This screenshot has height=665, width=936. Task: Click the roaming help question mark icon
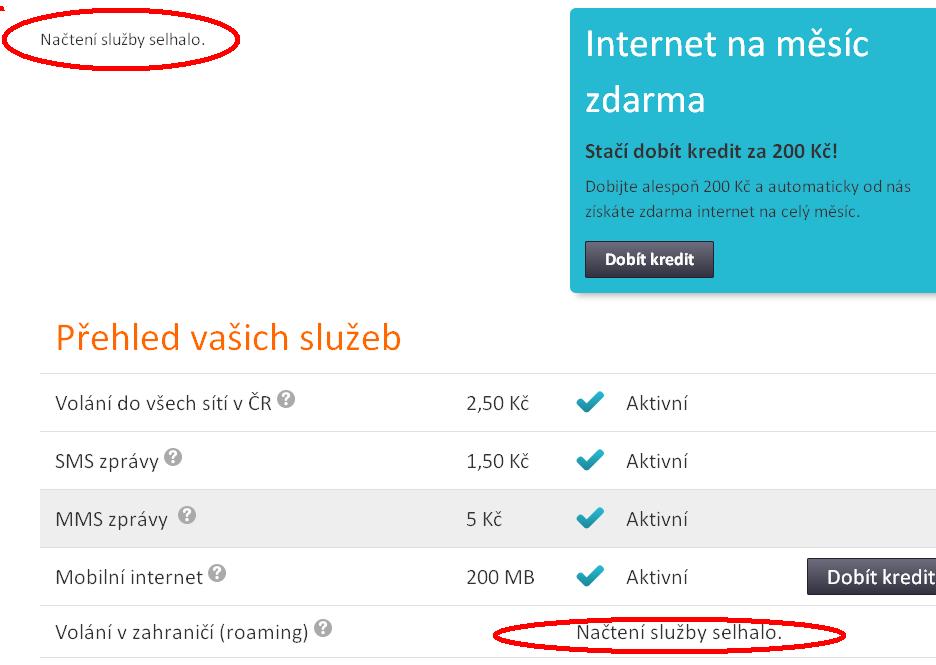click(x=322, y=629)
